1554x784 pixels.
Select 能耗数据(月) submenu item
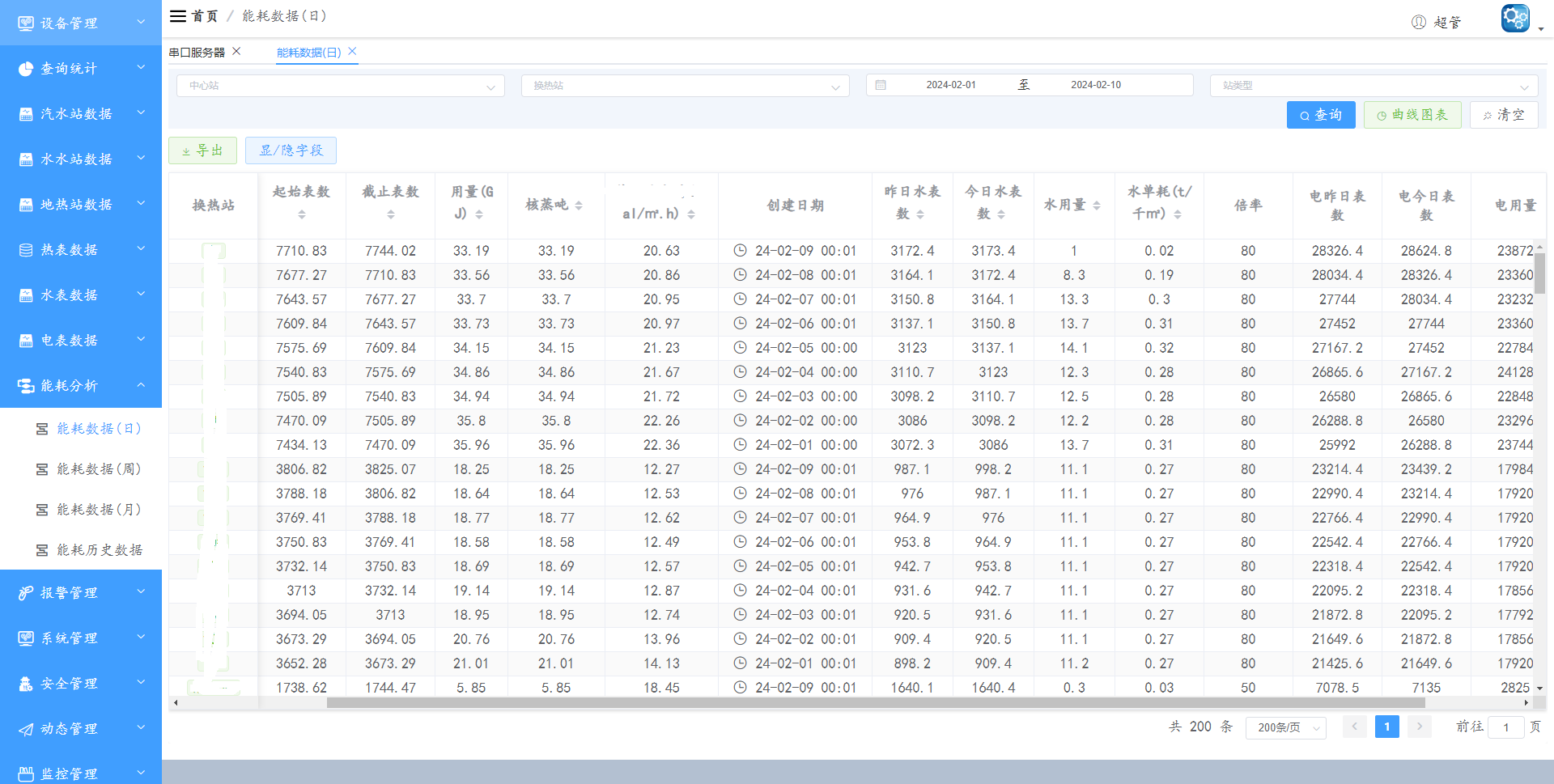click(x=81, y=510)
